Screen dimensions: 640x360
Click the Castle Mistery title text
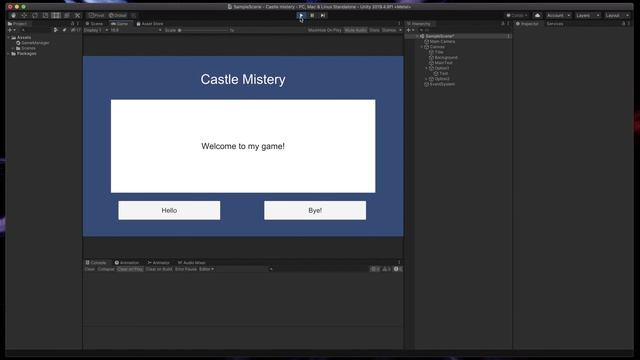[x=243, y=79]
